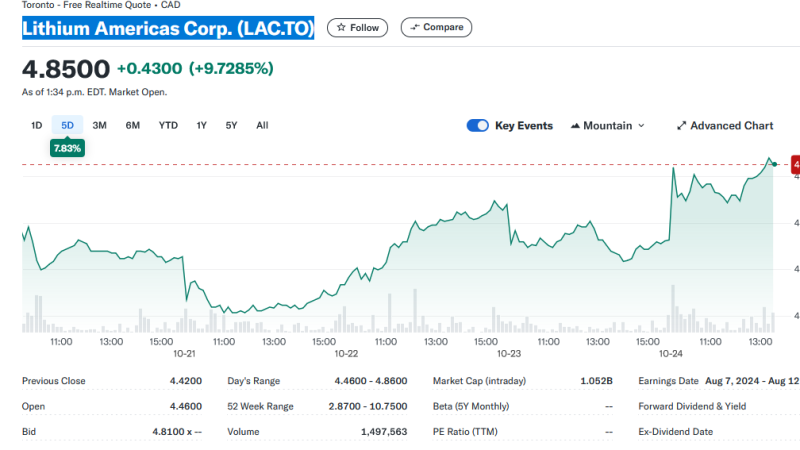
Task: Switch chart range to 1D
Action: click(37, 126)
